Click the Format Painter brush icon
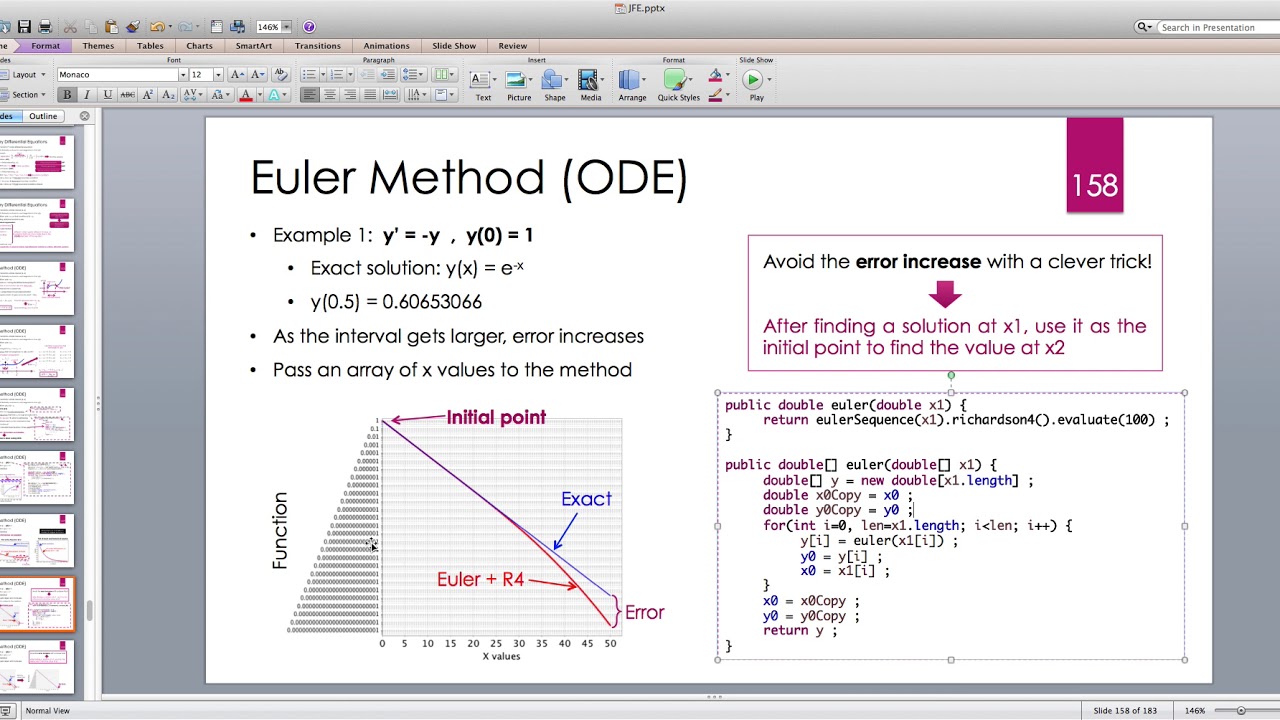The width and height of the screenshot is (1280, 720). point(133,27)
